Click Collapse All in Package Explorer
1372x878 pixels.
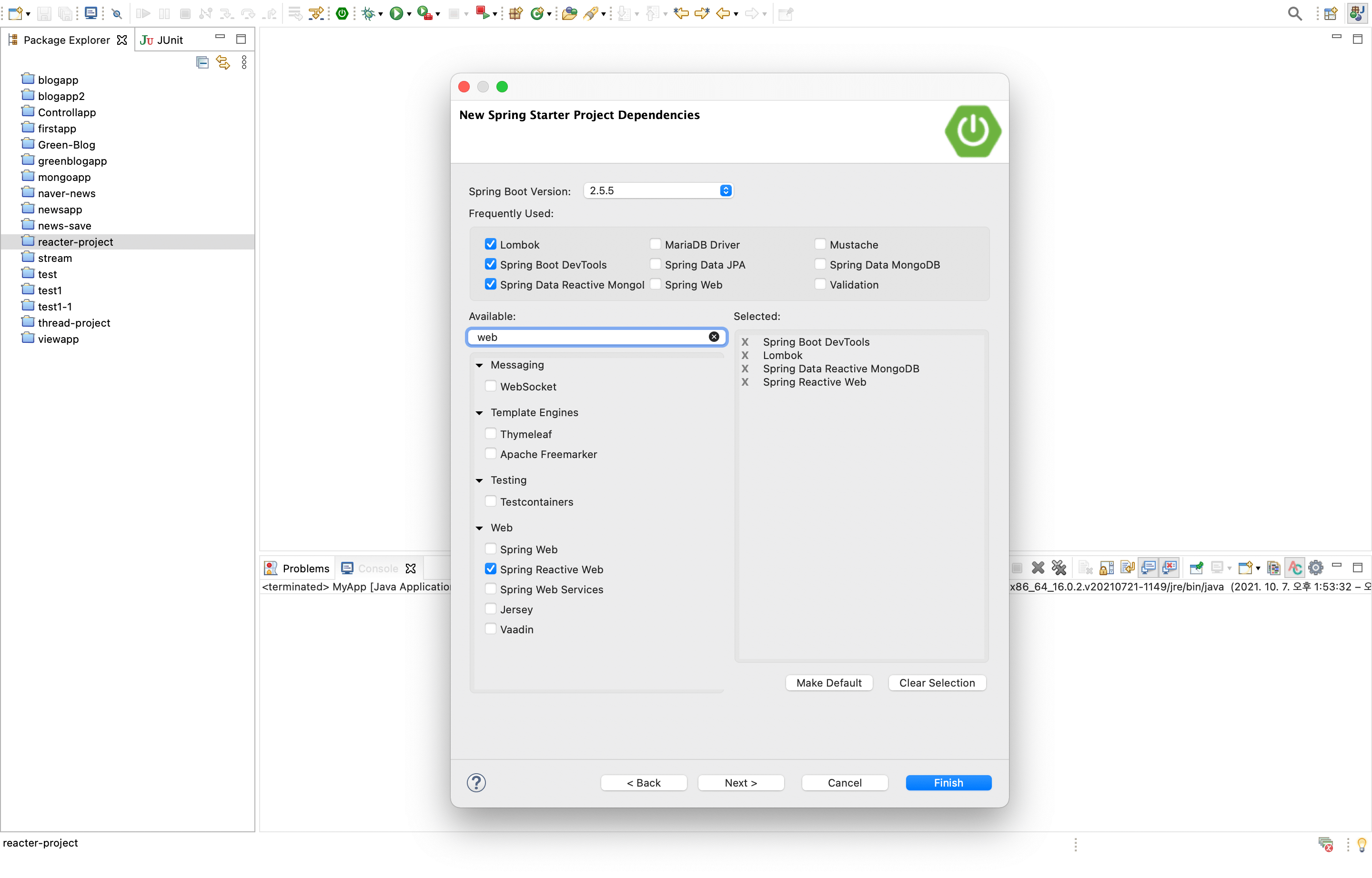point(202,62)
